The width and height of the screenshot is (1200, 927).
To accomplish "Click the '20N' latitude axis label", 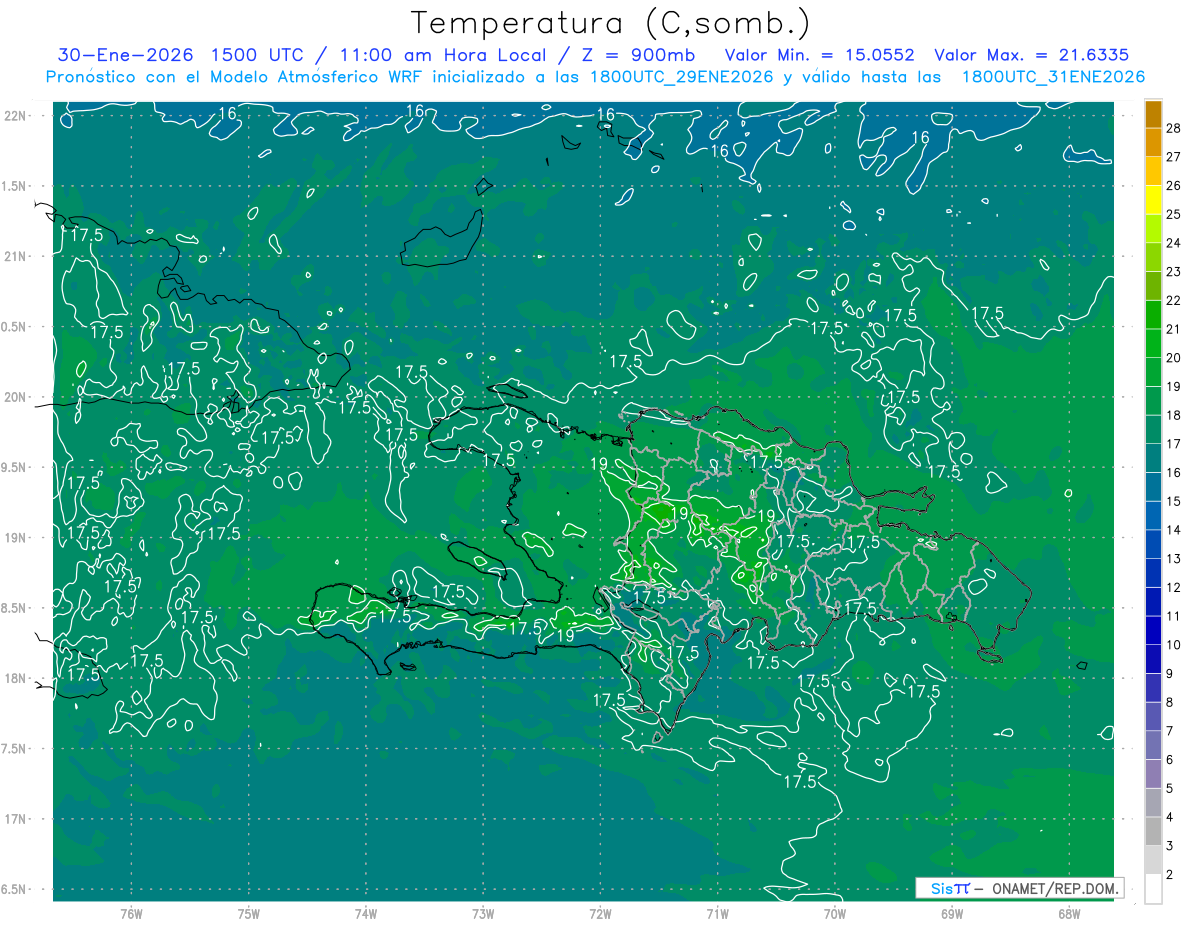I will click(x=16, y=397).
